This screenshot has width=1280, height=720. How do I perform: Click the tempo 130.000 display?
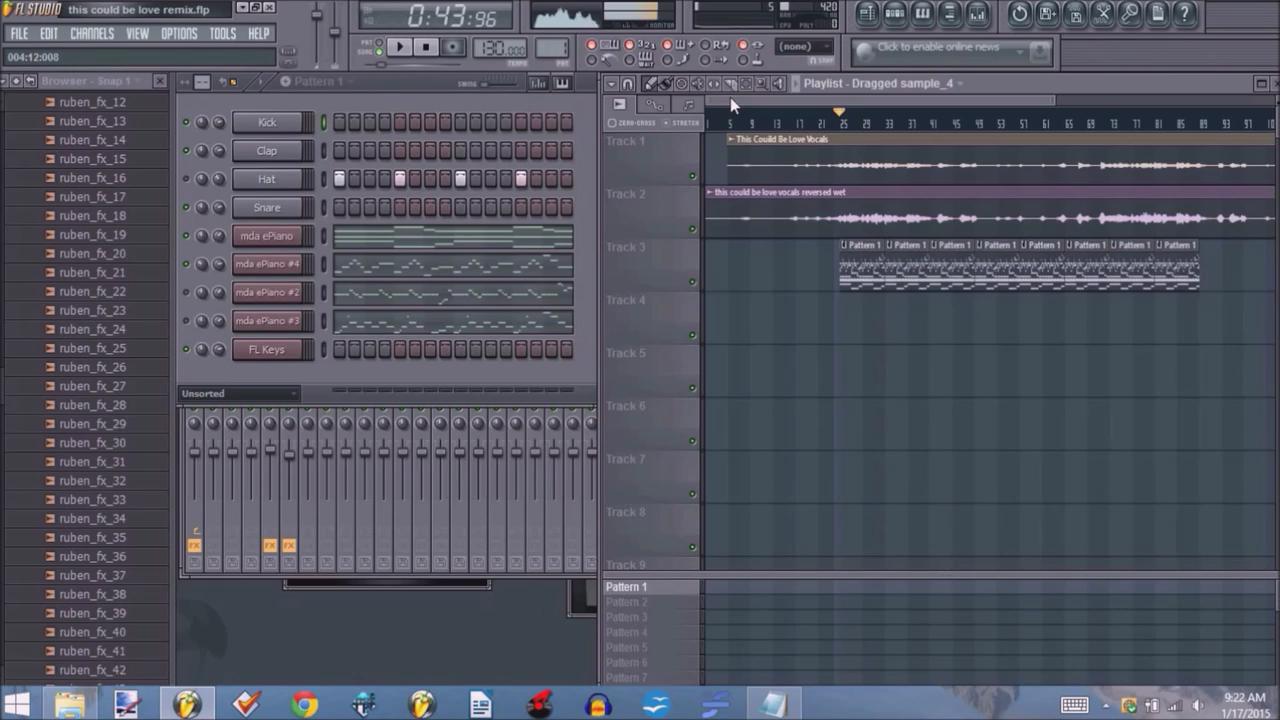pyautogui.click(x=501, y=49)
